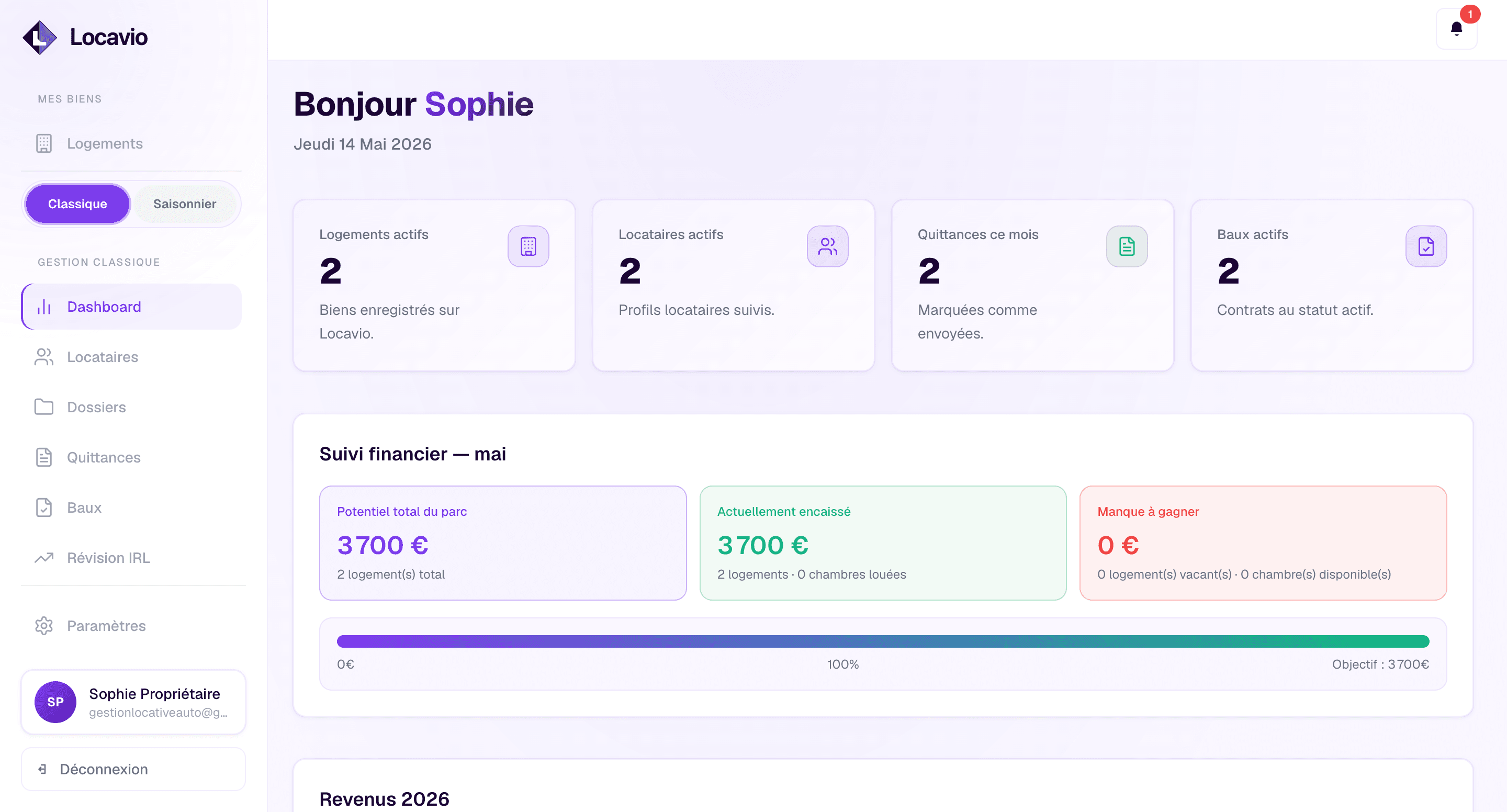Click 'Contrats au statut actif.' text
Image resolution: width=1507 pixels, height=812 pixels.
[1295, 310]
